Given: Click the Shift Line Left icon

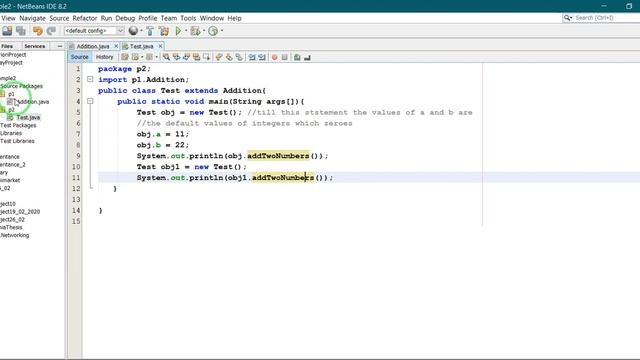Looking at the screenshot, I should [x=252, y=57].
